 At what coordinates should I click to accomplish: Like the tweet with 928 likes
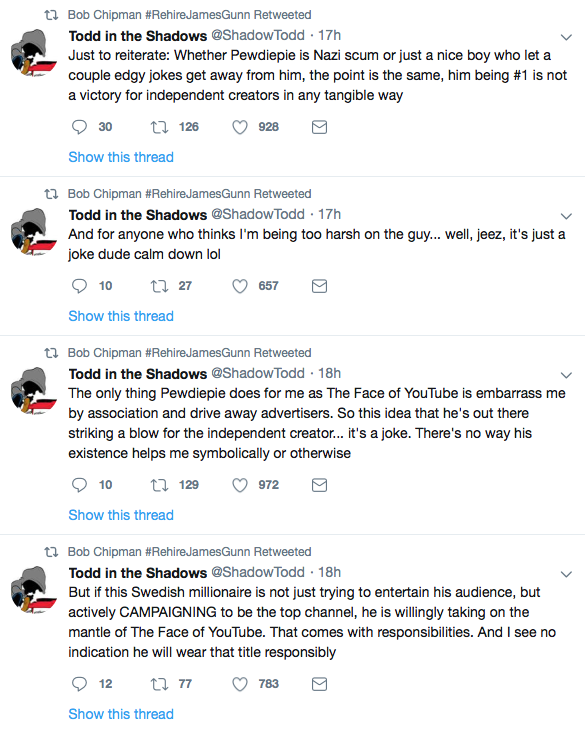pyautogui.click(x=240, y=127)
